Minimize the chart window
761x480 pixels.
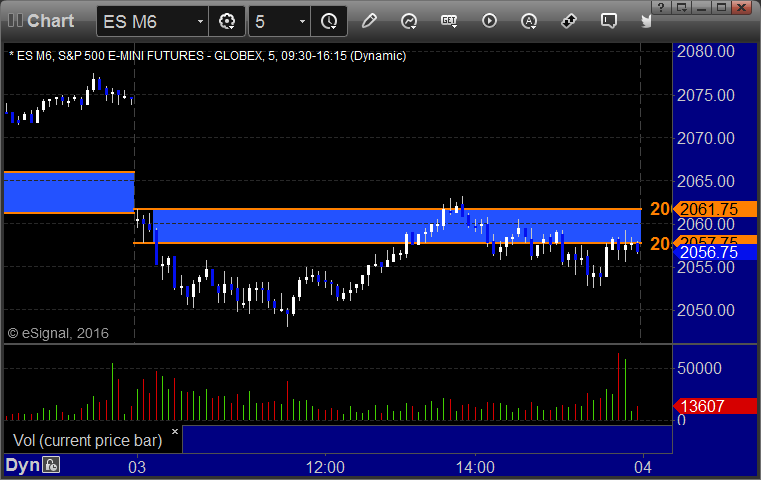point(701,7)
